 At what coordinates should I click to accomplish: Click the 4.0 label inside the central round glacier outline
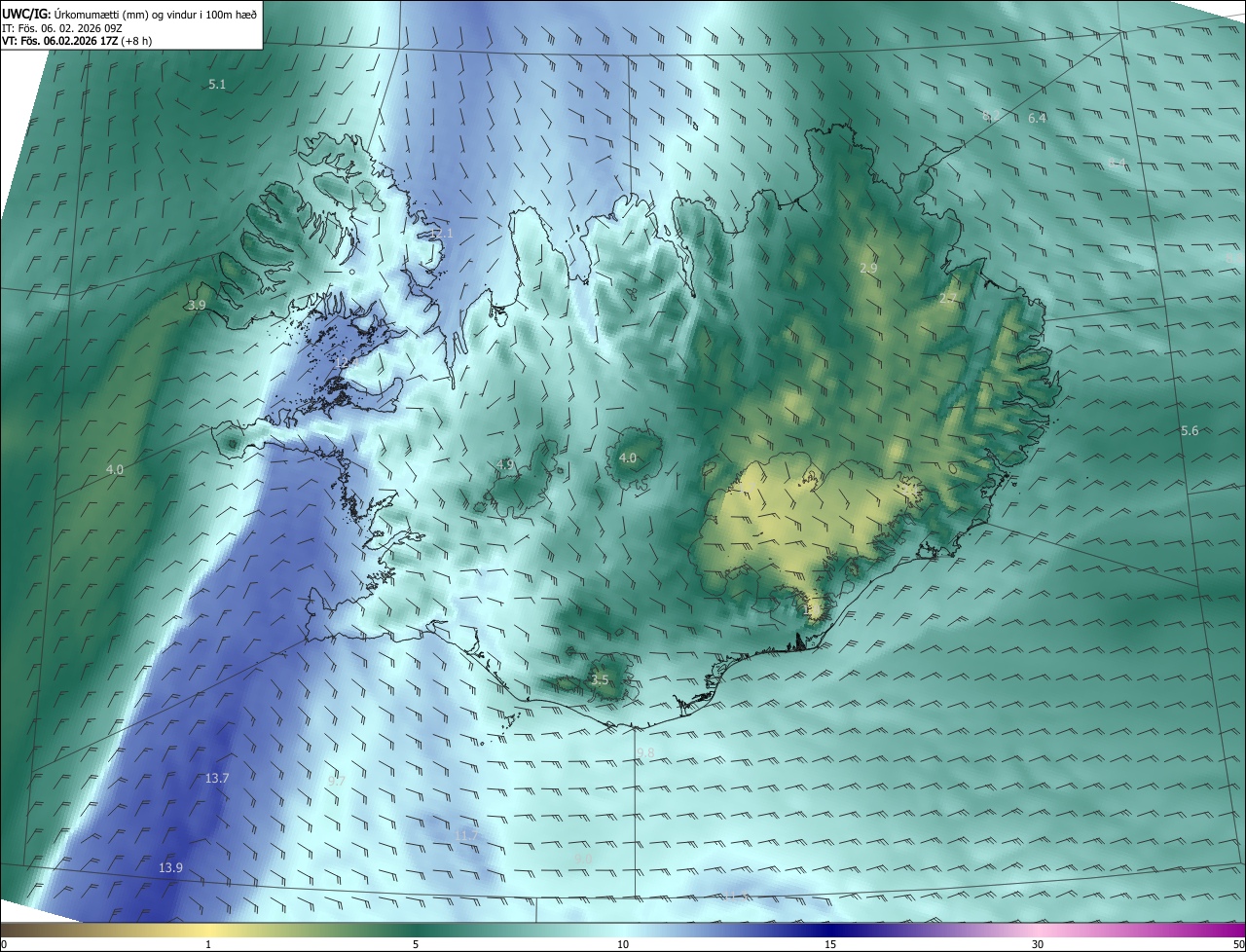[x=628, y=458]
